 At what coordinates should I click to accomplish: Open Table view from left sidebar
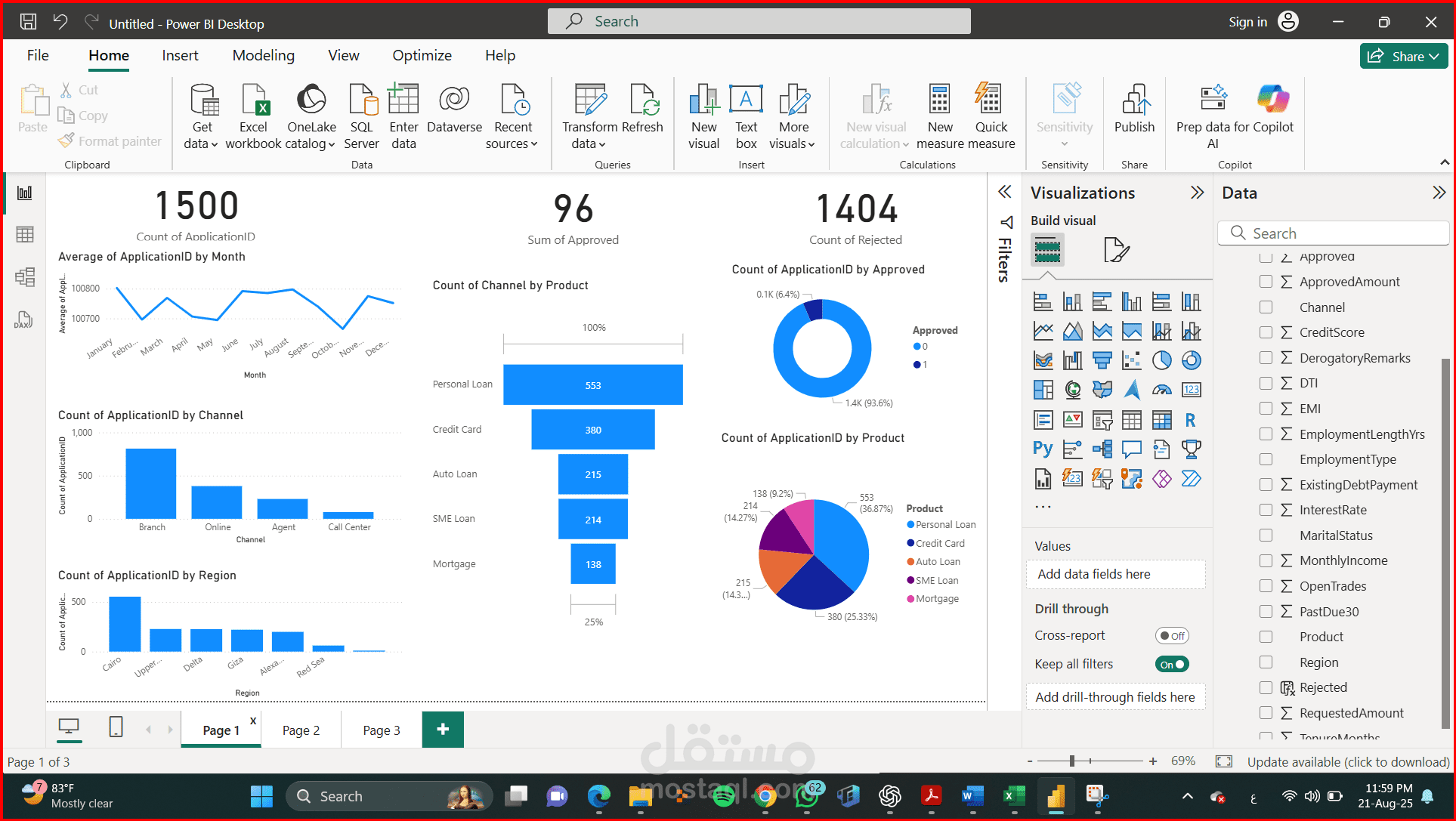click(x=24, y=235)
